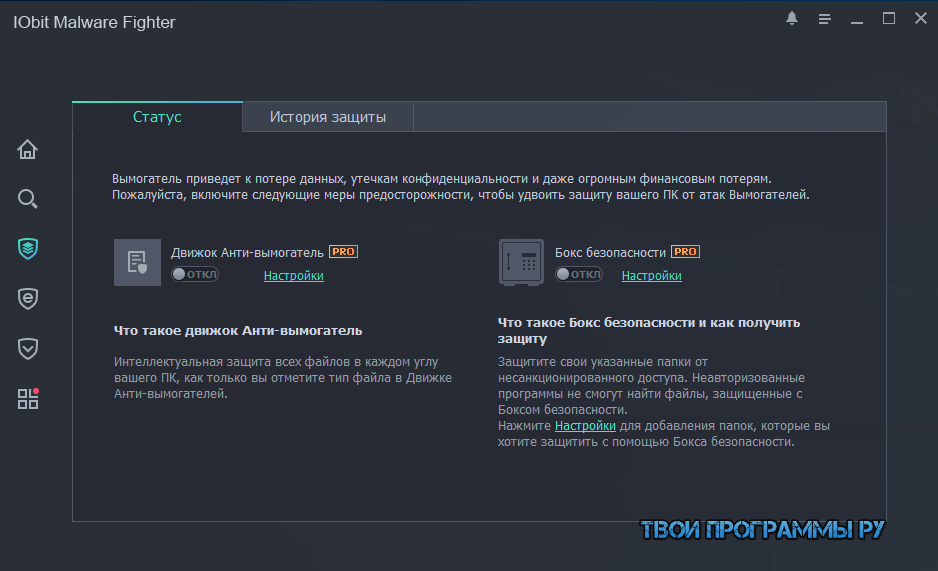Open the Browser protection shield icon
The width and height of the screenshot is (938, 571).
[28, 299]
